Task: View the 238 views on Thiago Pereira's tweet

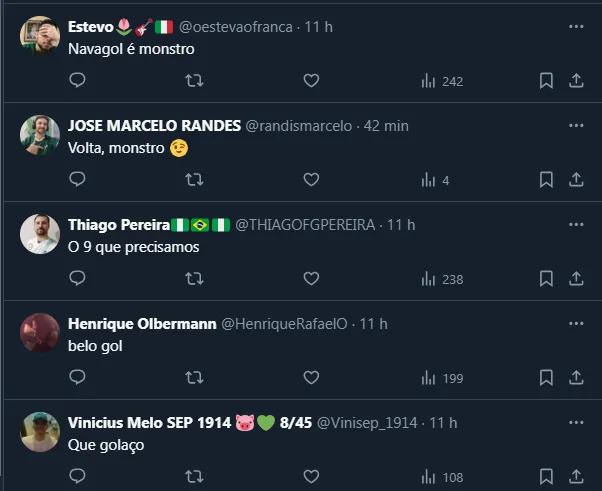Action: [441, 279]
